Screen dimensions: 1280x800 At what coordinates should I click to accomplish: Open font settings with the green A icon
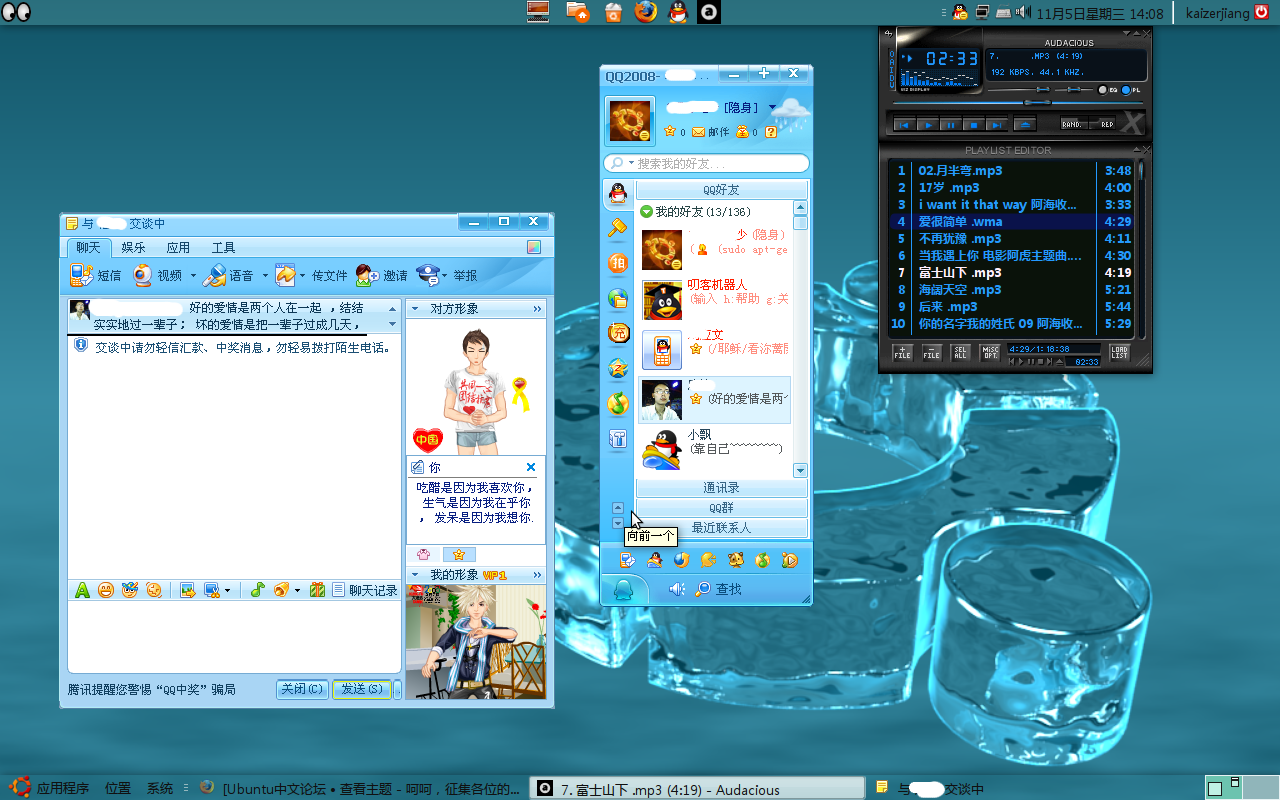tap(83, 590)
